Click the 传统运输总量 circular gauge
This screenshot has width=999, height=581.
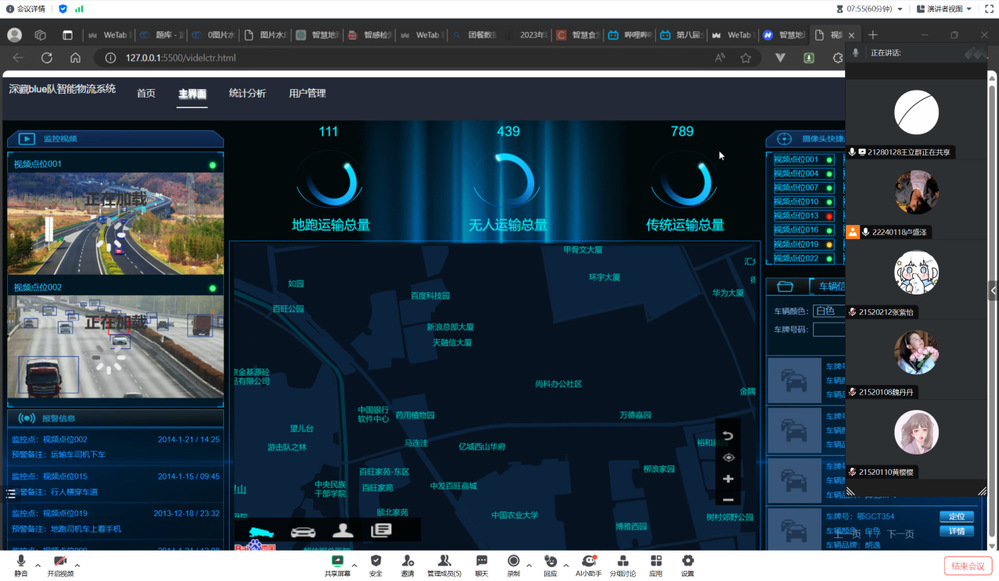coord(684,183)
